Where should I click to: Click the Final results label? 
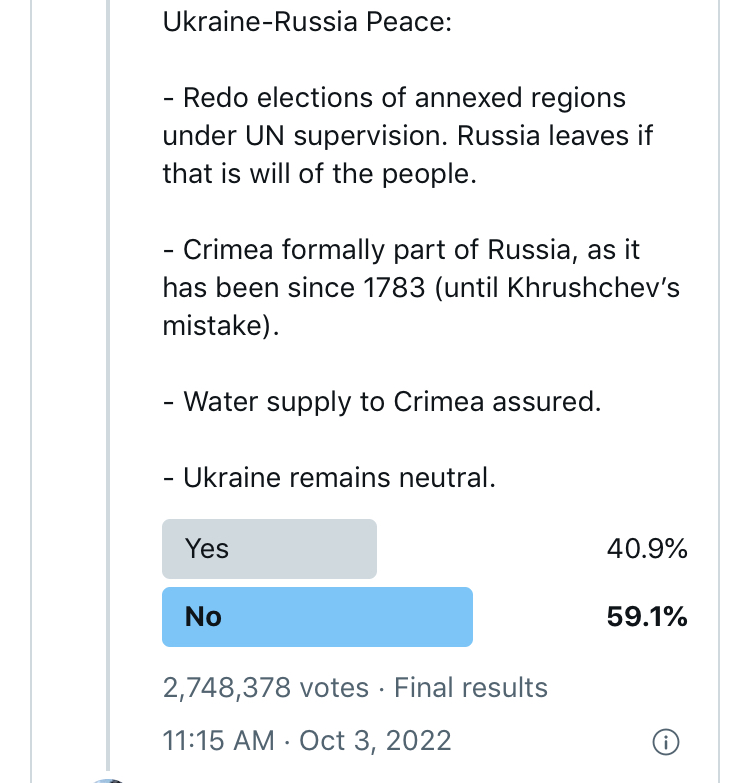point(471,688)
